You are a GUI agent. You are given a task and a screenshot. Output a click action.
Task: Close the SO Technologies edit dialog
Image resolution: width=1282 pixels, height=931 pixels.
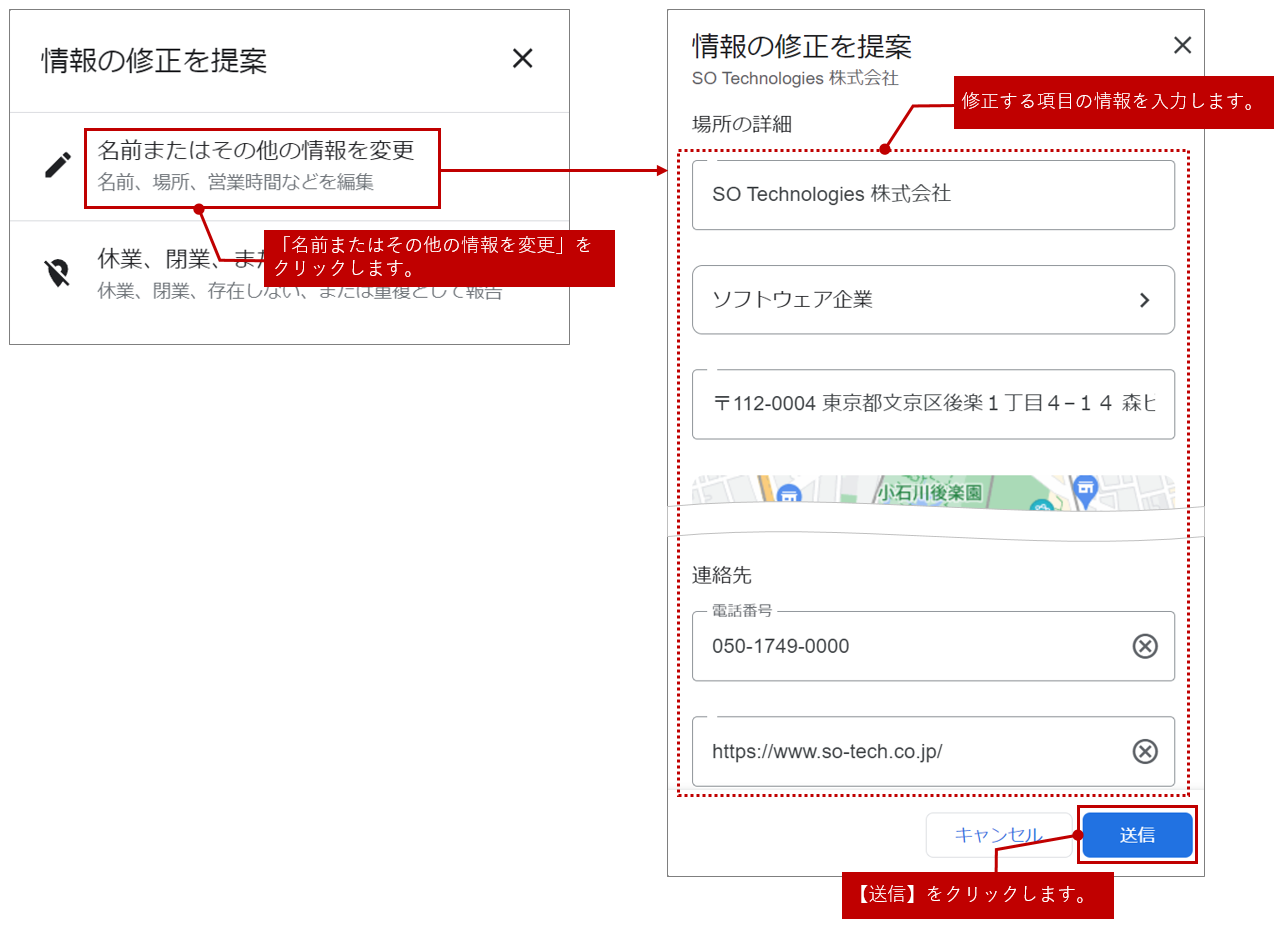1182,45
